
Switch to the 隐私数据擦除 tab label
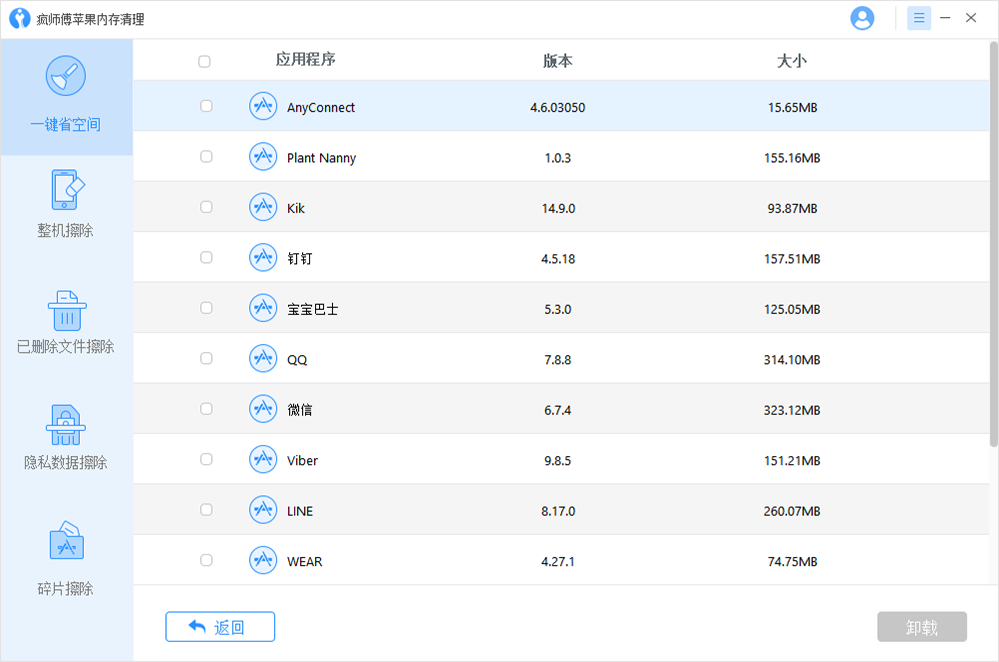(66, 463)
